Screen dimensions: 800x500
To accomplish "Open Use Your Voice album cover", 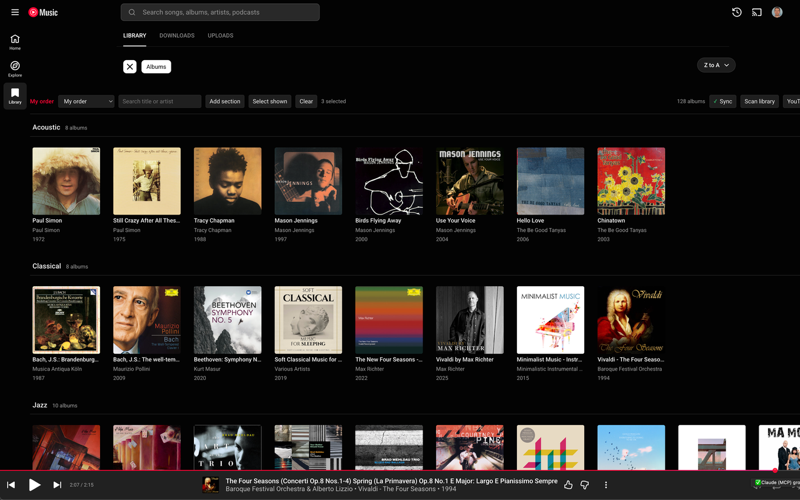I will click(470, 181).
